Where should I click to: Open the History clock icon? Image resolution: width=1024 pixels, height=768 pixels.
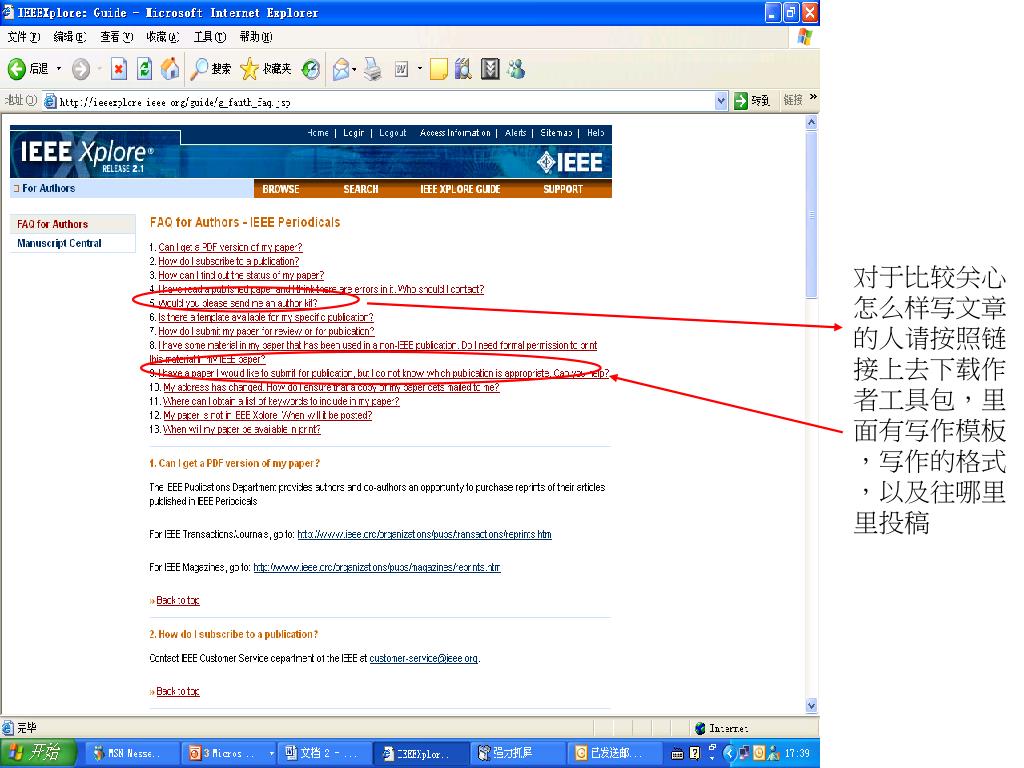pos(311,69)
